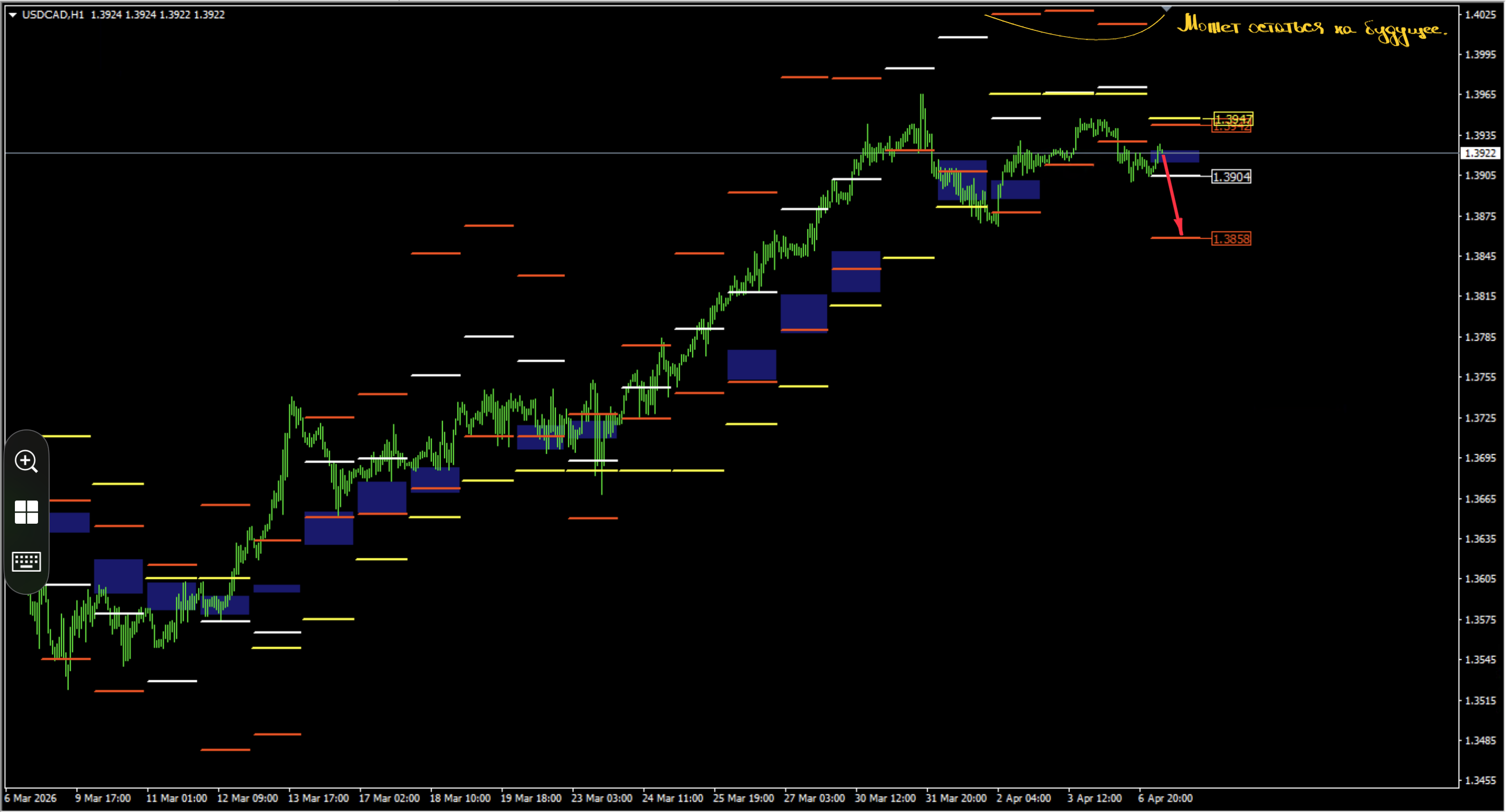Click the USDCAD,H1 chart dropdown triangle

(x=12, y=15)
